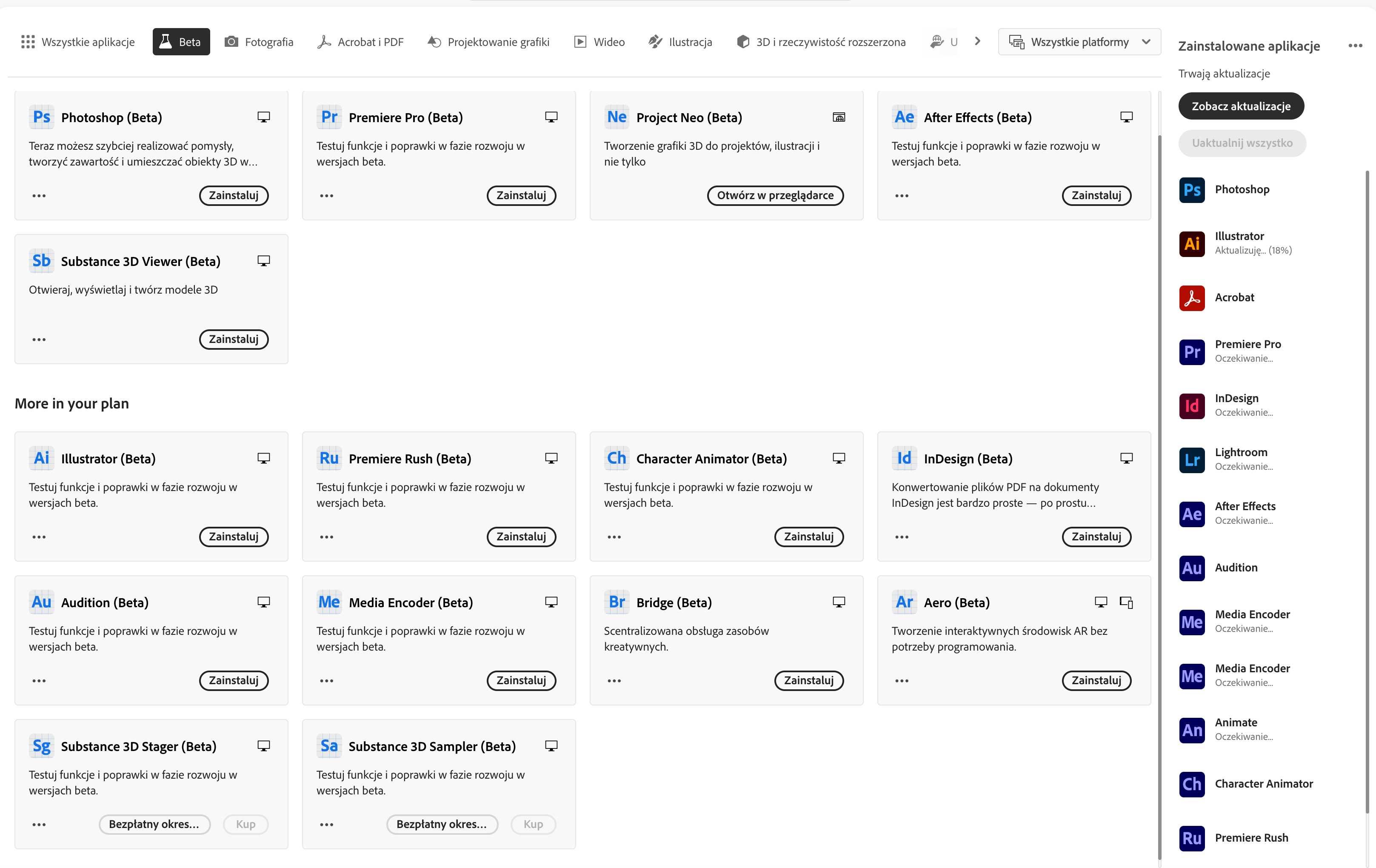
Task: Click Character Animator row in sidebar
Action: point(1269,784)
